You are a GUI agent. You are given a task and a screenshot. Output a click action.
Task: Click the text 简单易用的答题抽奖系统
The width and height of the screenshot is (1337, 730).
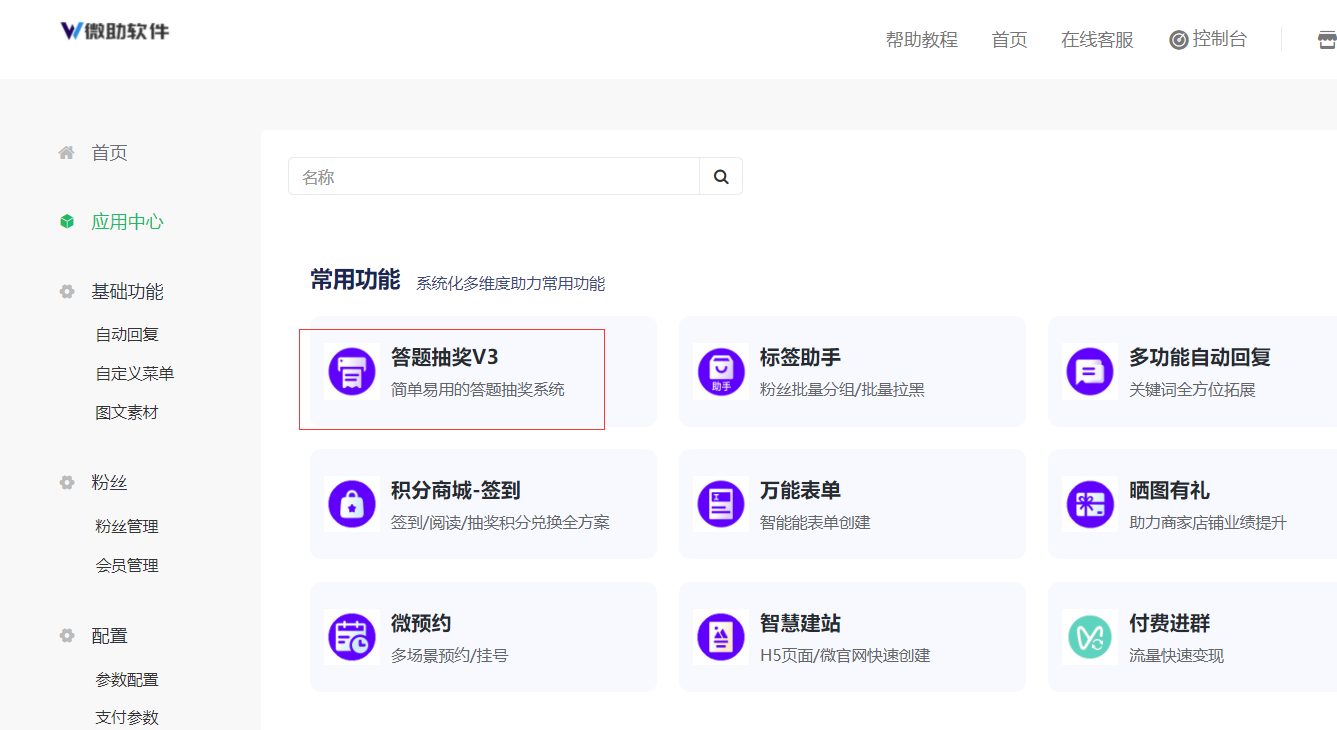coord(478,390)
